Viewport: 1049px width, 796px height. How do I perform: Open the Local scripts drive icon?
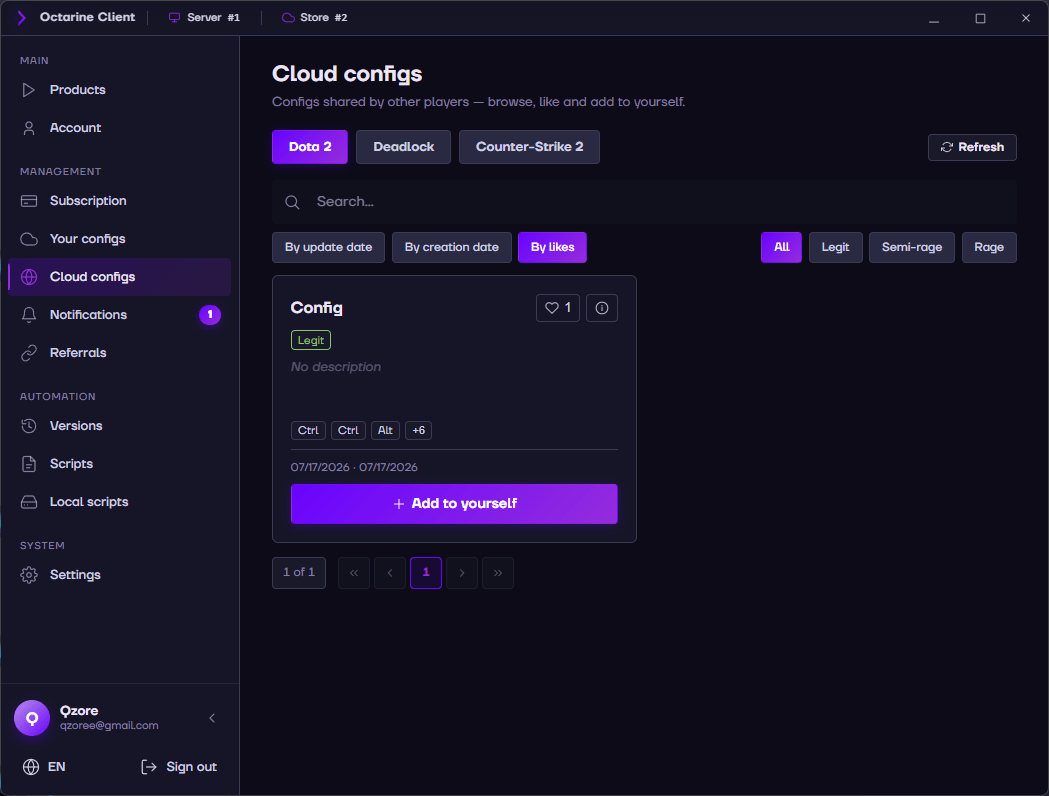[x=29, y=502]
